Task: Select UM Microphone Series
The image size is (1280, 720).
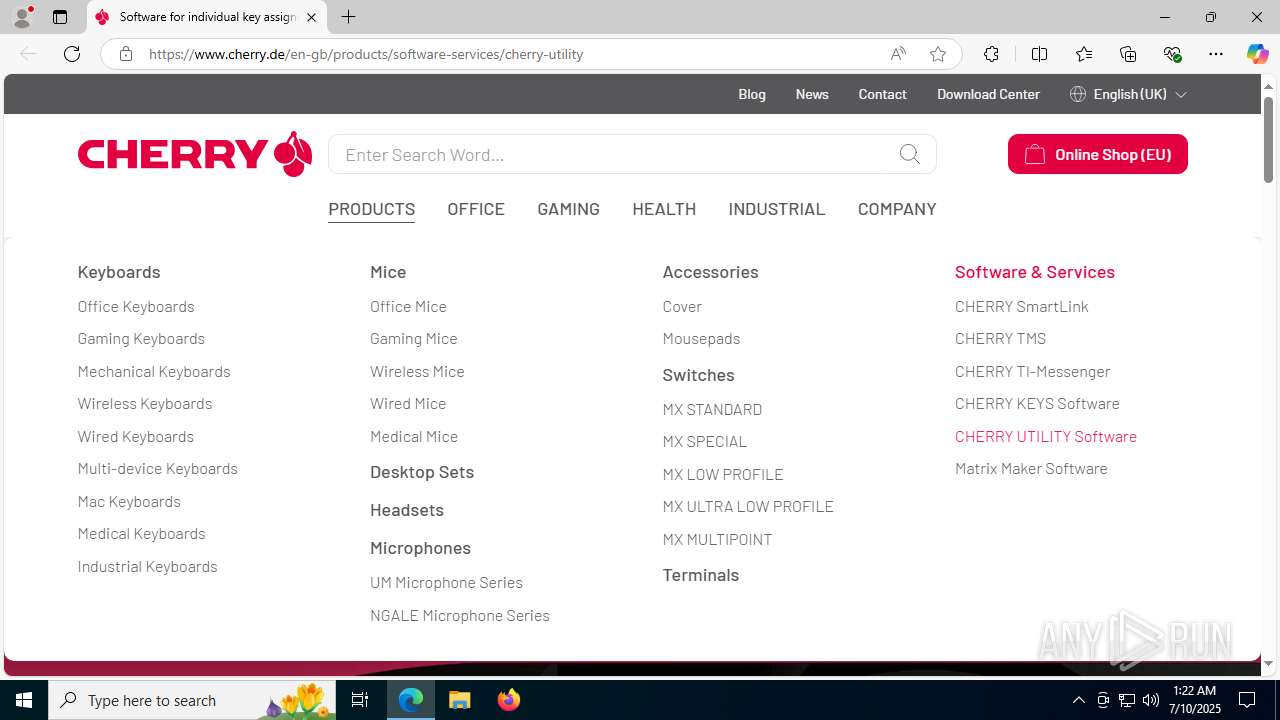Action: (446, 582)
